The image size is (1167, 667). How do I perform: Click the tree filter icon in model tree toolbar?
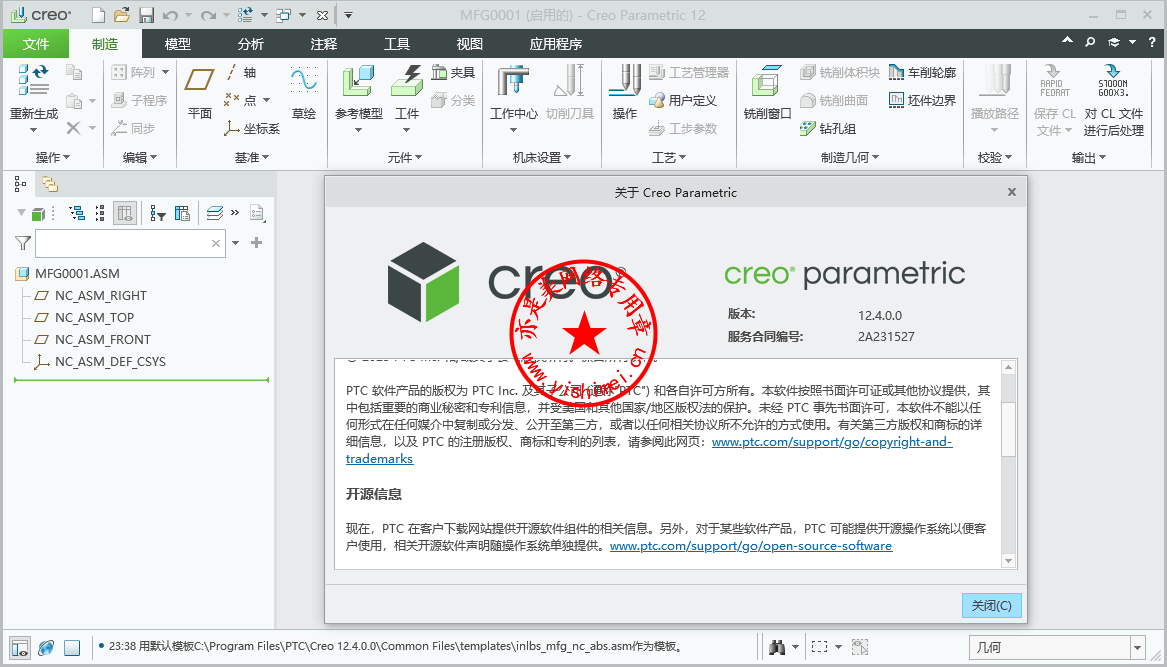click(x=157, y=214)
